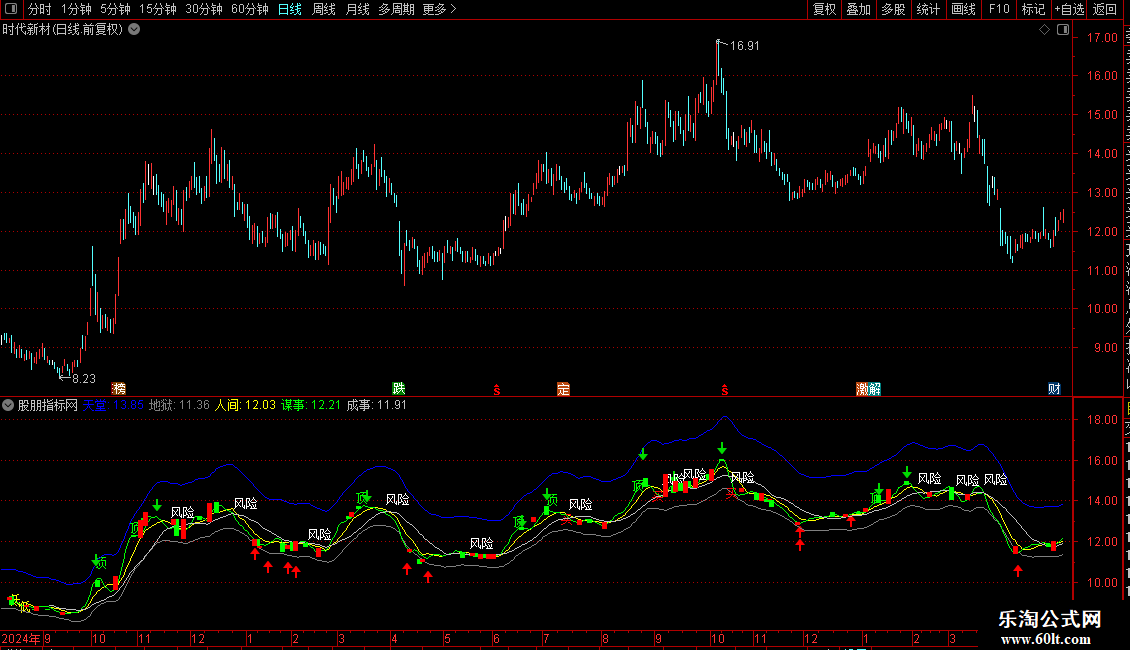Select the 15分钟 period

click(158, 9)
